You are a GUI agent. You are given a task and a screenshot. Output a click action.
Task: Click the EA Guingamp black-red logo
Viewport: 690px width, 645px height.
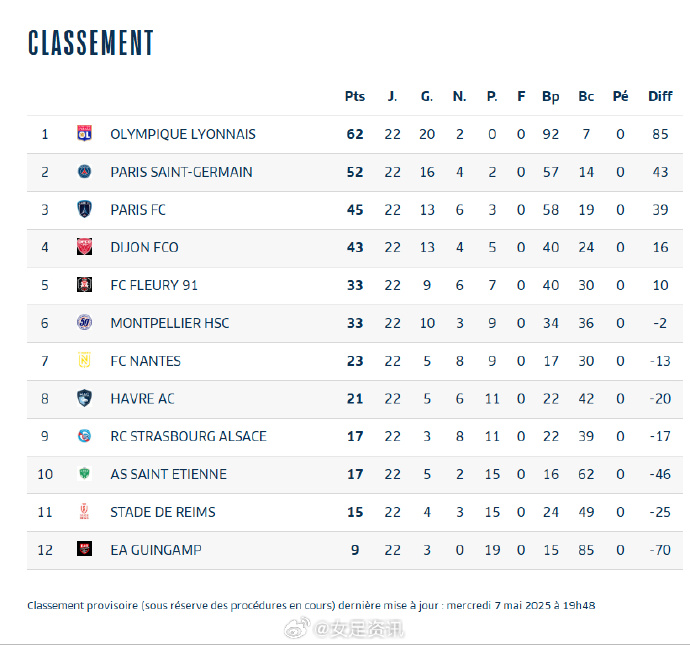click(x=84, y=549)
